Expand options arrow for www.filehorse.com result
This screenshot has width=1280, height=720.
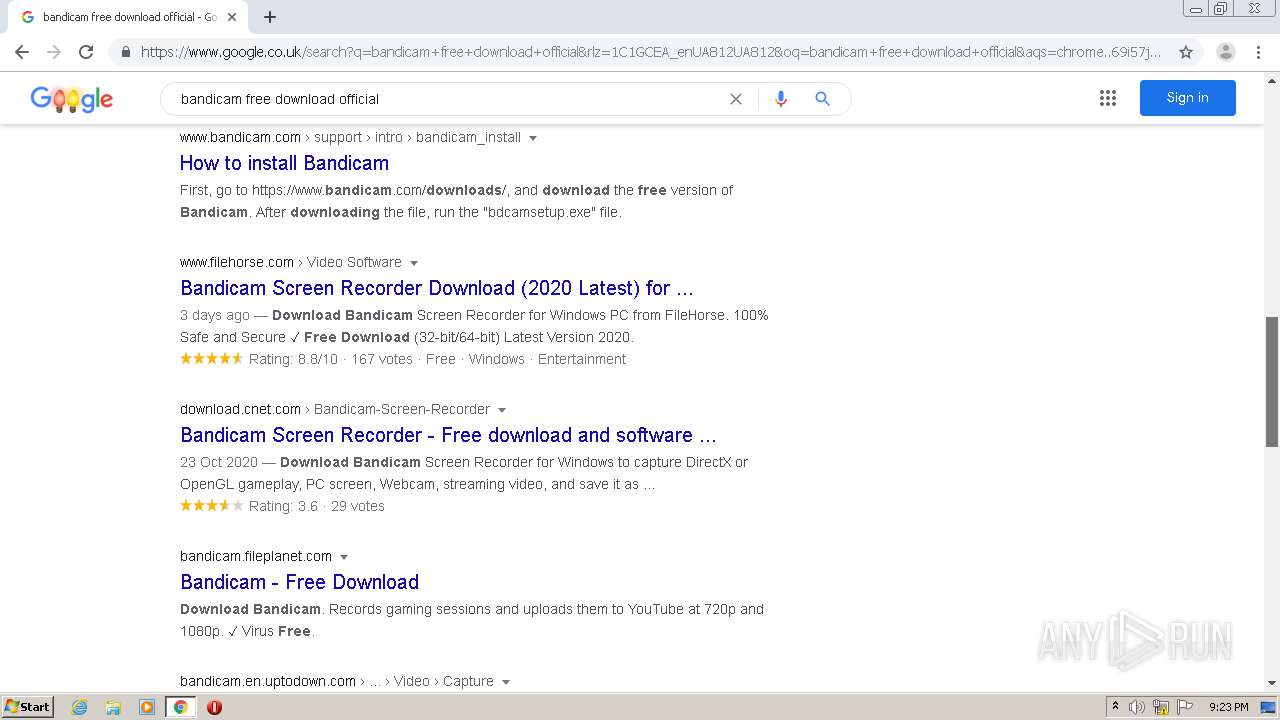coord(414,263)
